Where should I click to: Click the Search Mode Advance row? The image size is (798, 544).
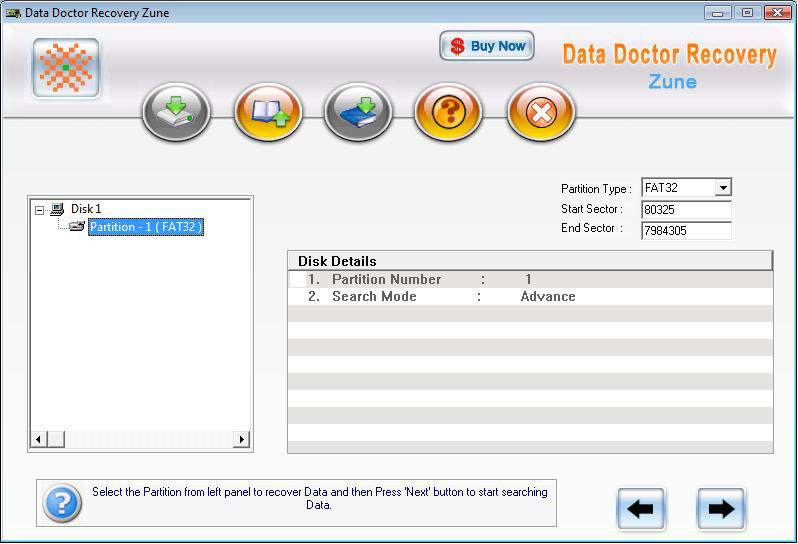pos(530,296)
